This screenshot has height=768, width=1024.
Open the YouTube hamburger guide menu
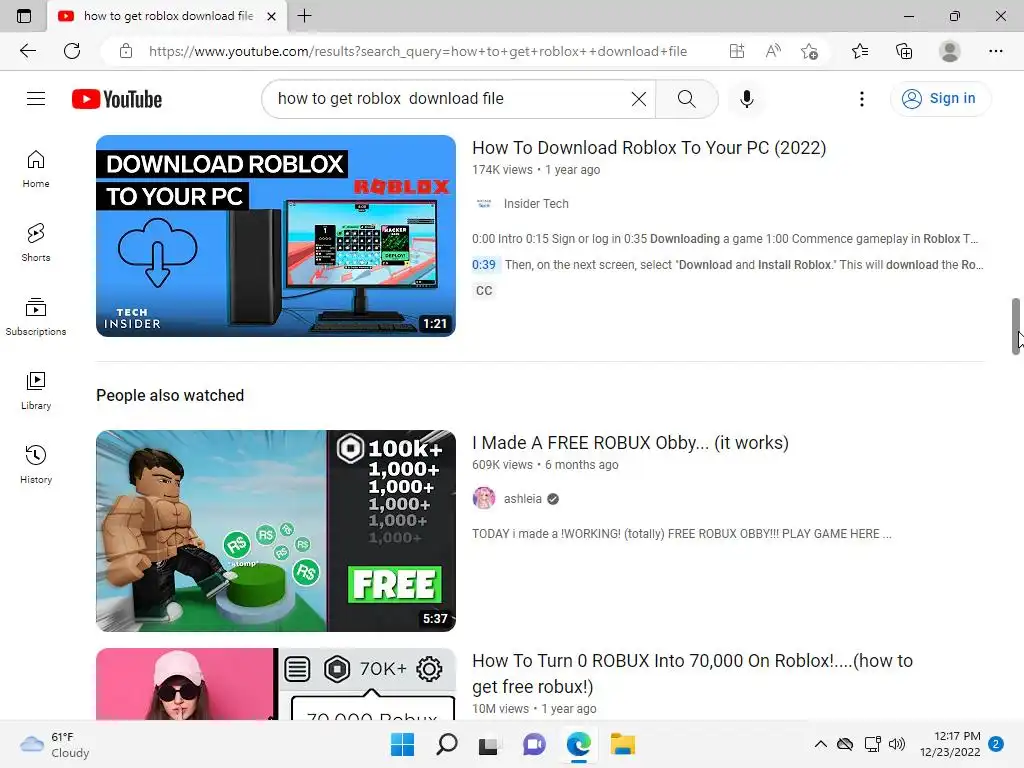click(x=36, y=99)
